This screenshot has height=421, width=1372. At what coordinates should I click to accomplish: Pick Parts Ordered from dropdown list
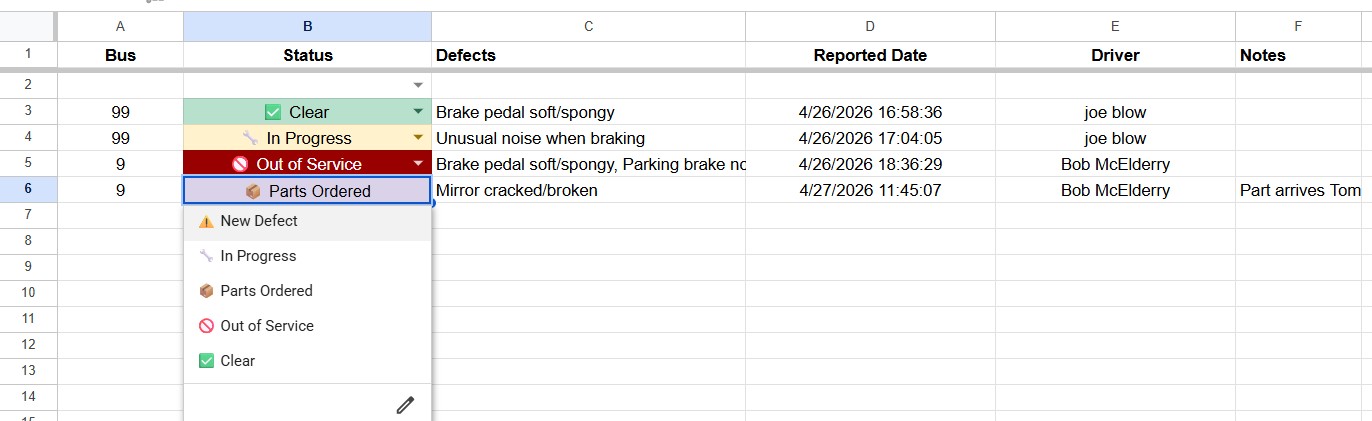coord(307,291)
